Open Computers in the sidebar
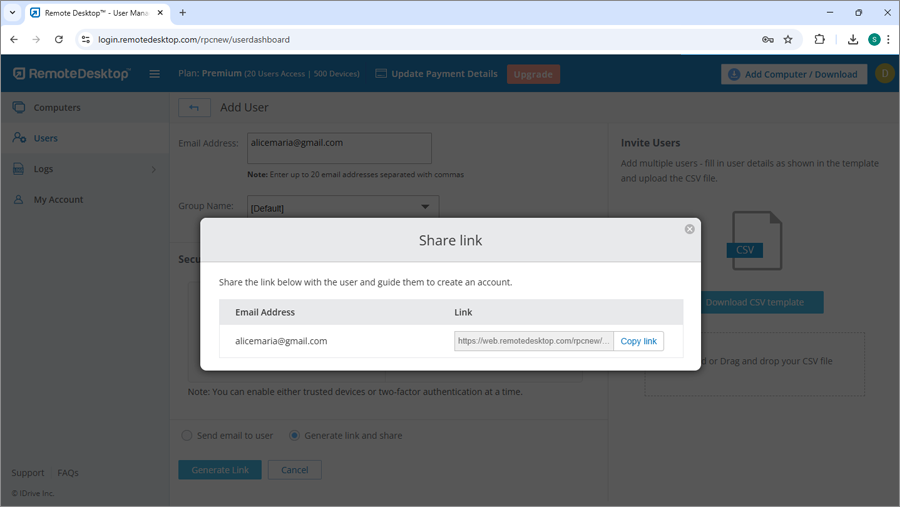Screen dimensions: 900x507 (57, 107)
